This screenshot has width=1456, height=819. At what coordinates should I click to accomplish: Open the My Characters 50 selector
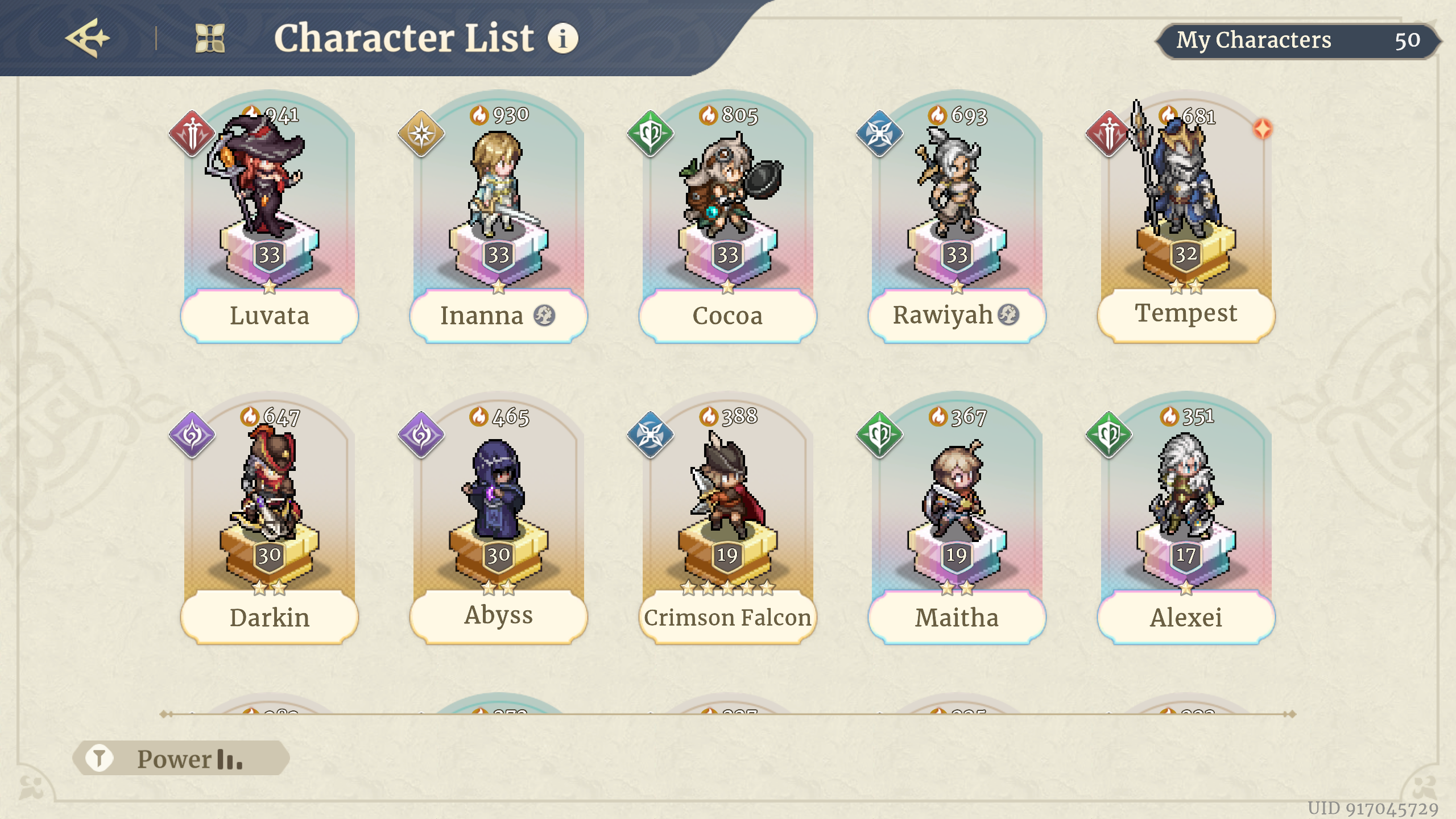pos(1298,40)
